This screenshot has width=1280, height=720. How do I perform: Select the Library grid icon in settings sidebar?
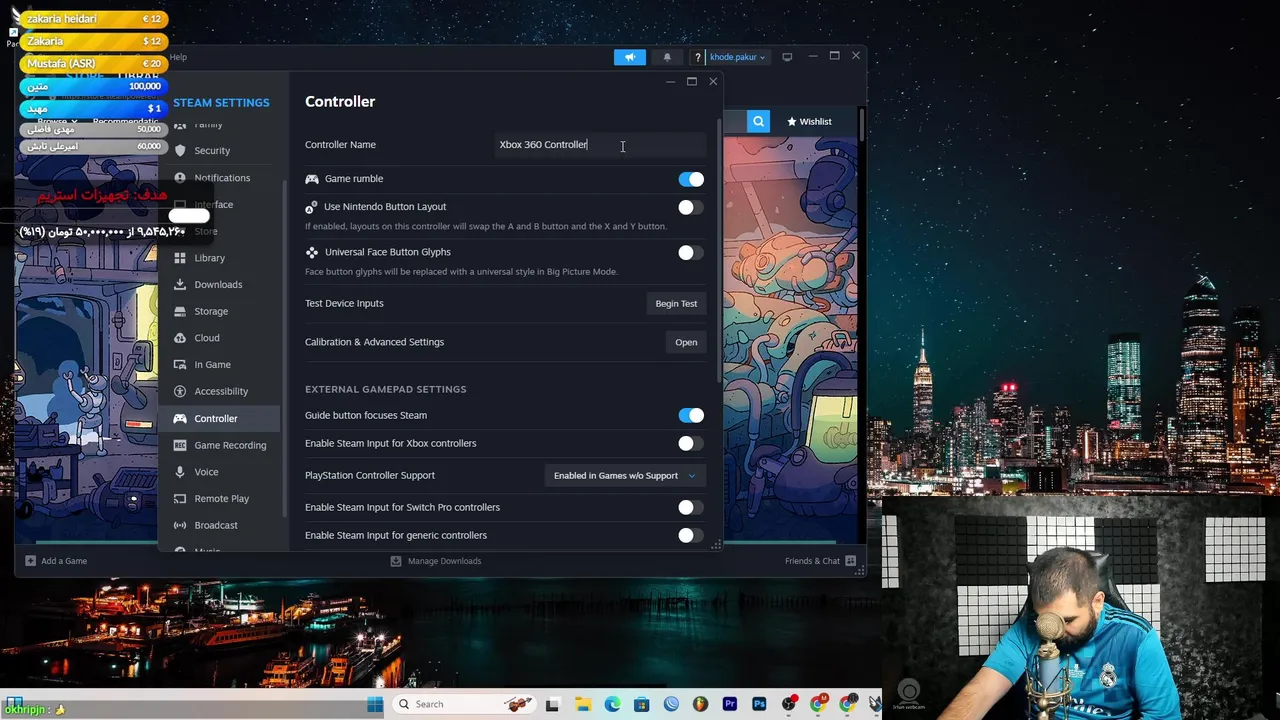pos(180,257)
